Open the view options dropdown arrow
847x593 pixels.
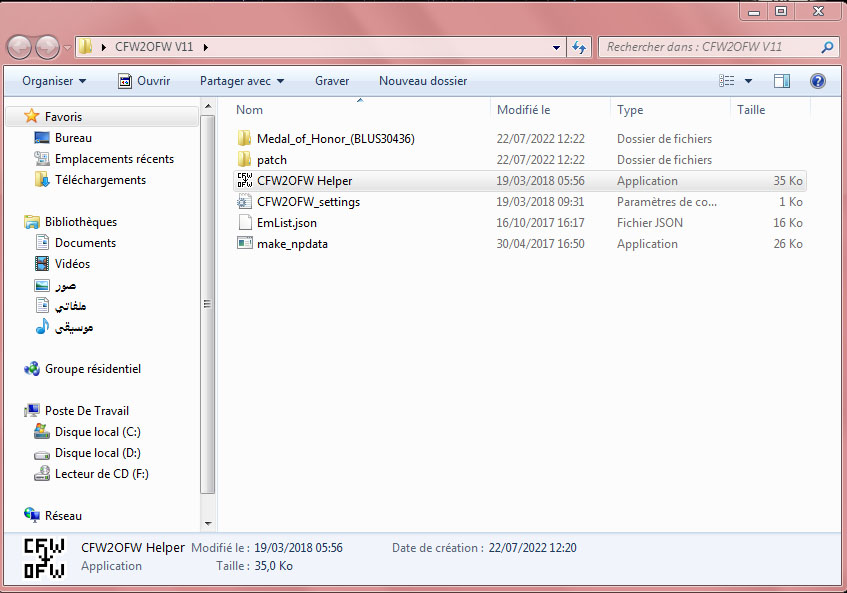748,81
